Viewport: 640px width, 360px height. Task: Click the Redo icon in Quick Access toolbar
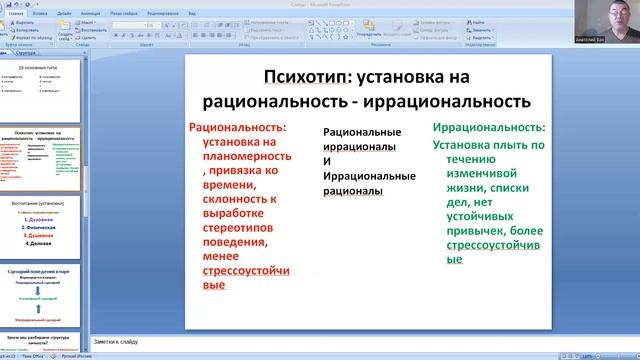coord(27,4)
